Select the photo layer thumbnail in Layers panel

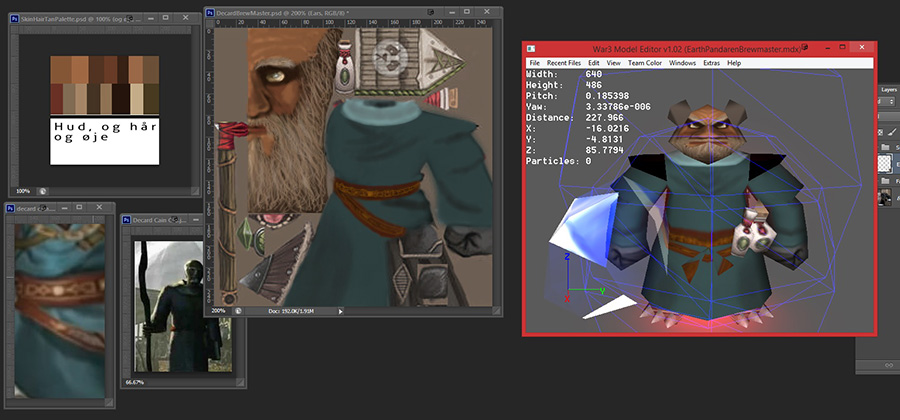pos(886,197)
